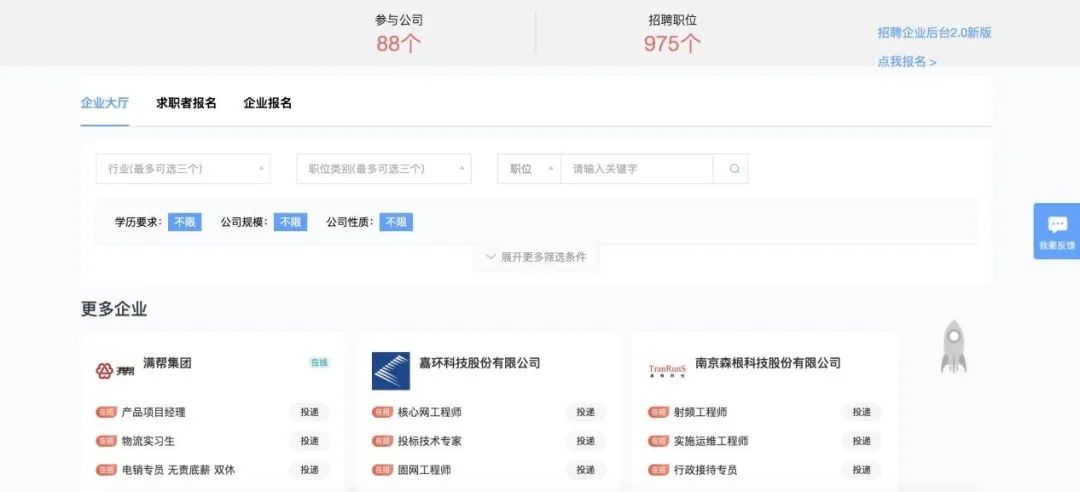Switch to the 求职者报名 tab
The image size is (1080, 492).
(186, 103)
